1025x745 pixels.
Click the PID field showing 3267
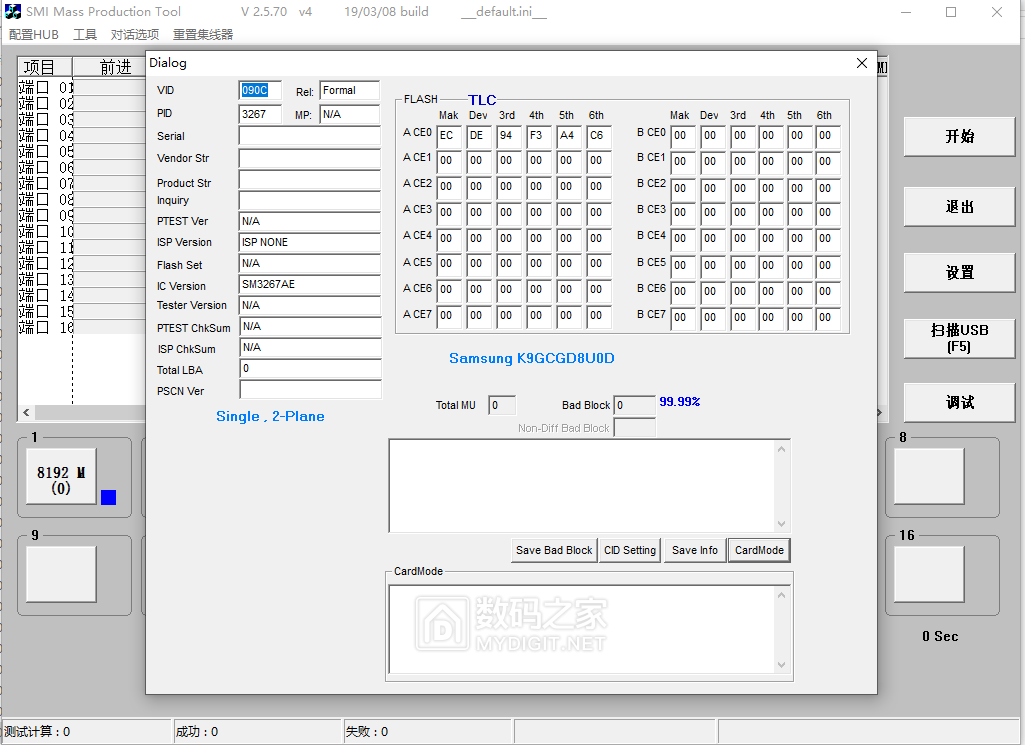pyautogui.click(x=260, y=114)
